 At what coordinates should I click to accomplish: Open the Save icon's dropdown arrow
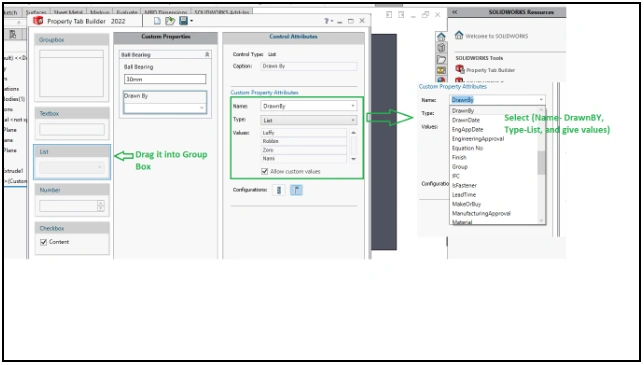click(191, 21)
